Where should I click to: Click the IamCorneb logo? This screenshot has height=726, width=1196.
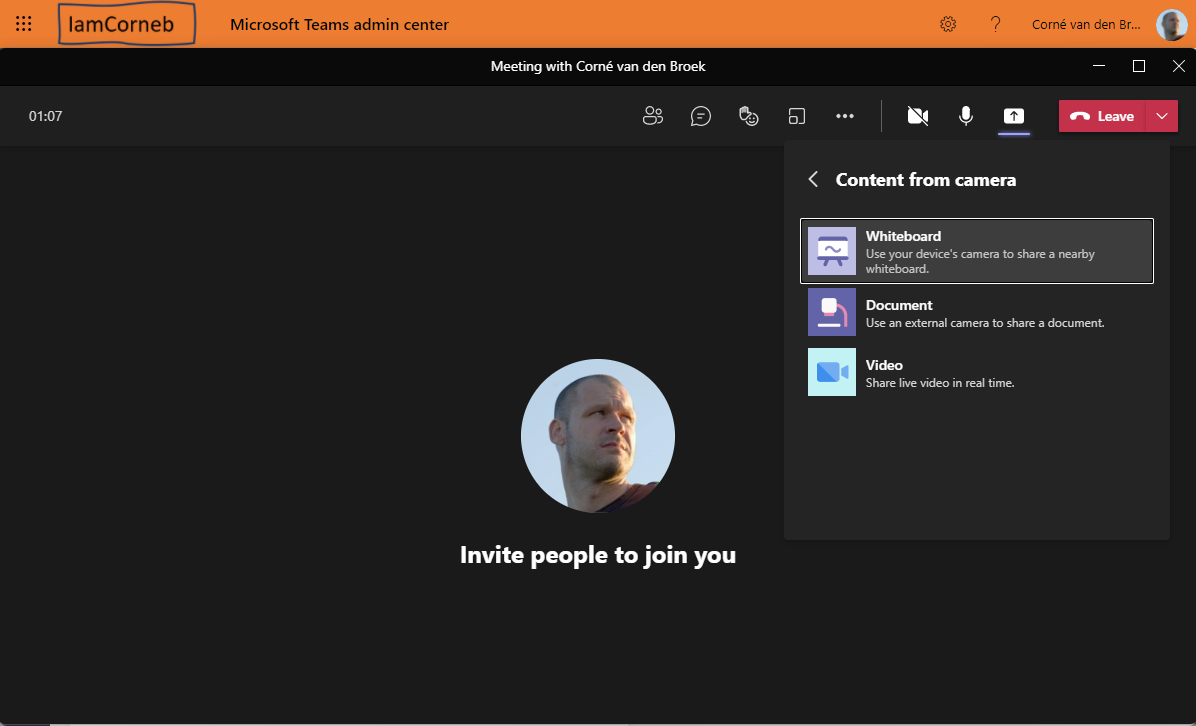pyautogui.click(x=127, y=24)
